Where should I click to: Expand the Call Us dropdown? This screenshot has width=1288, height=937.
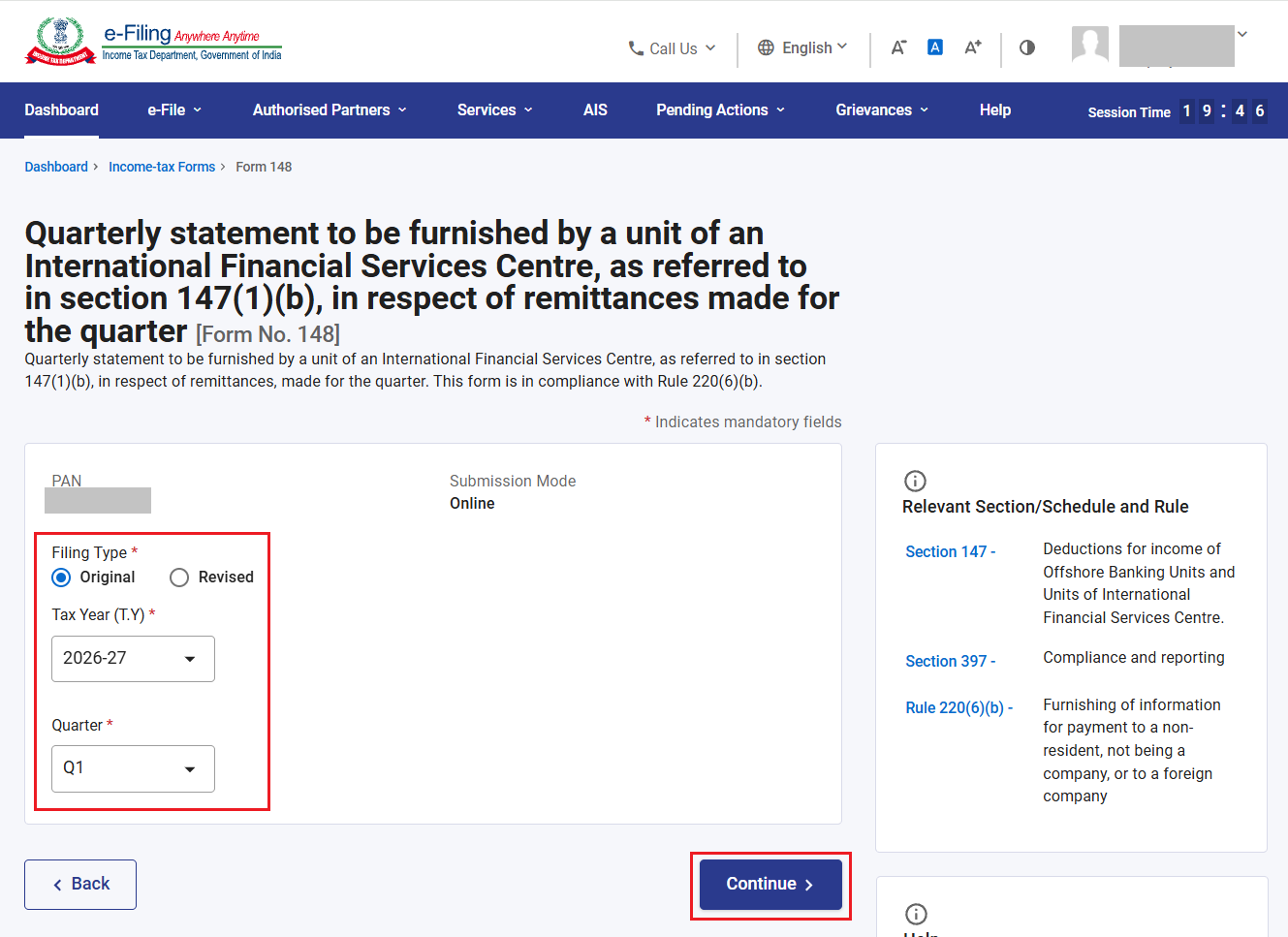click(672, 48)
